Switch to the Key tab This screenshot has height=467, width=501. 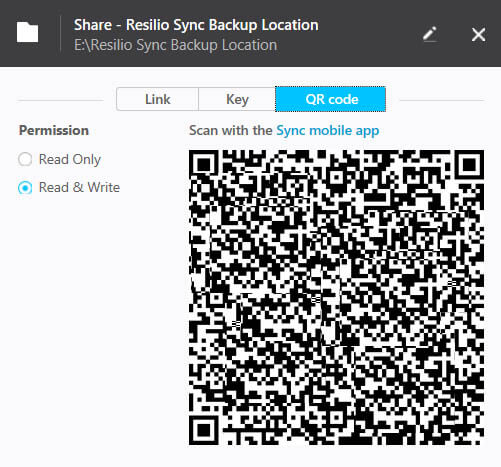click(x=237, y=99)
